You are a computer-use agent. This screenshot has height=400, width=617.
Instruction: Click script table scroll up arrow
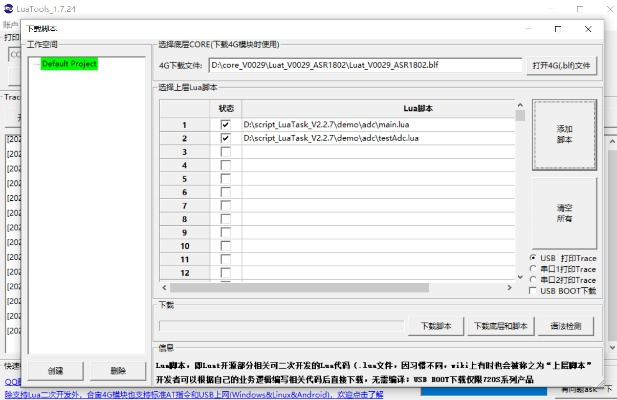520,105
